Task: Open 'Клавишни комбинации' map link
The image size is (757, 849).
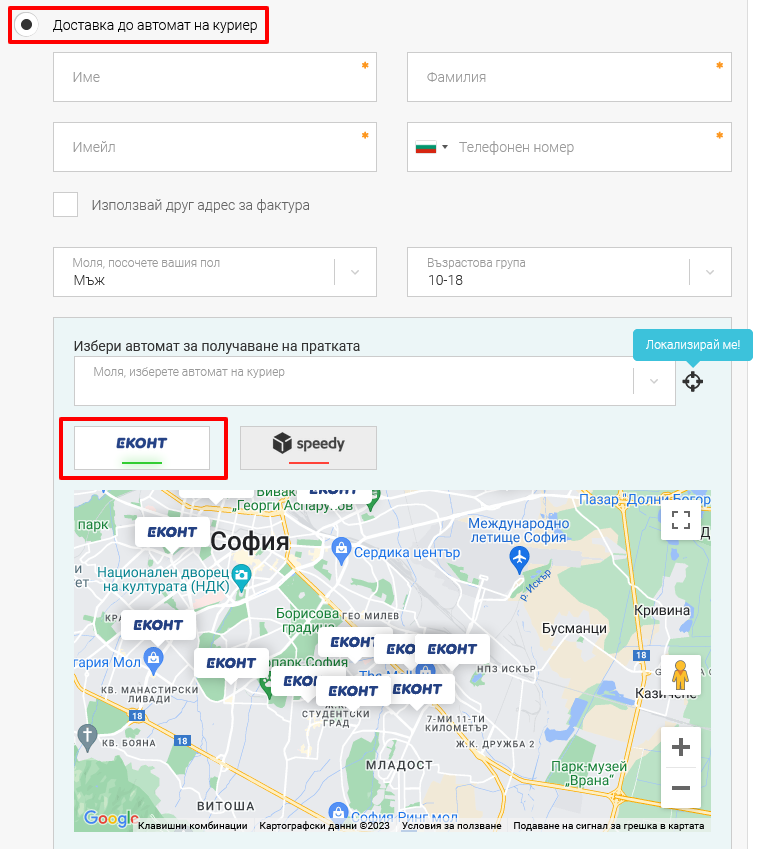Action: pos(193,826)
